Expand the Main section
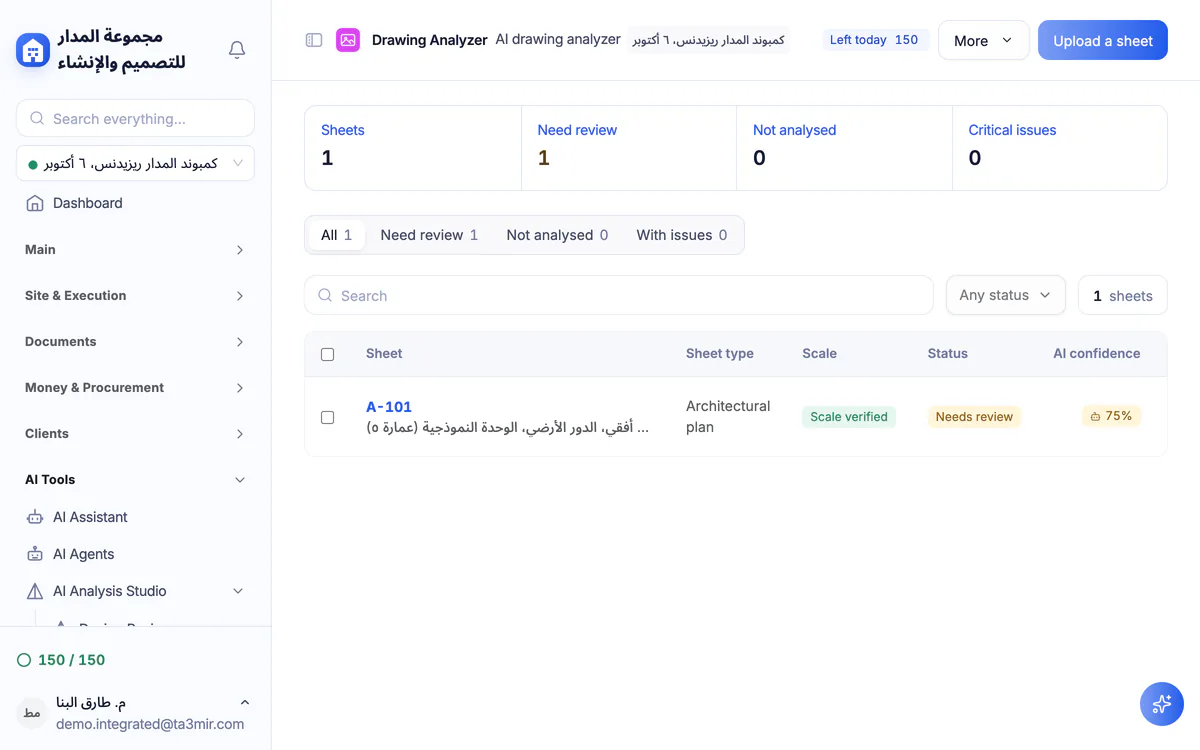This screenshot has height=750, width=1200. pyautogui.click(x=135, y=250)
